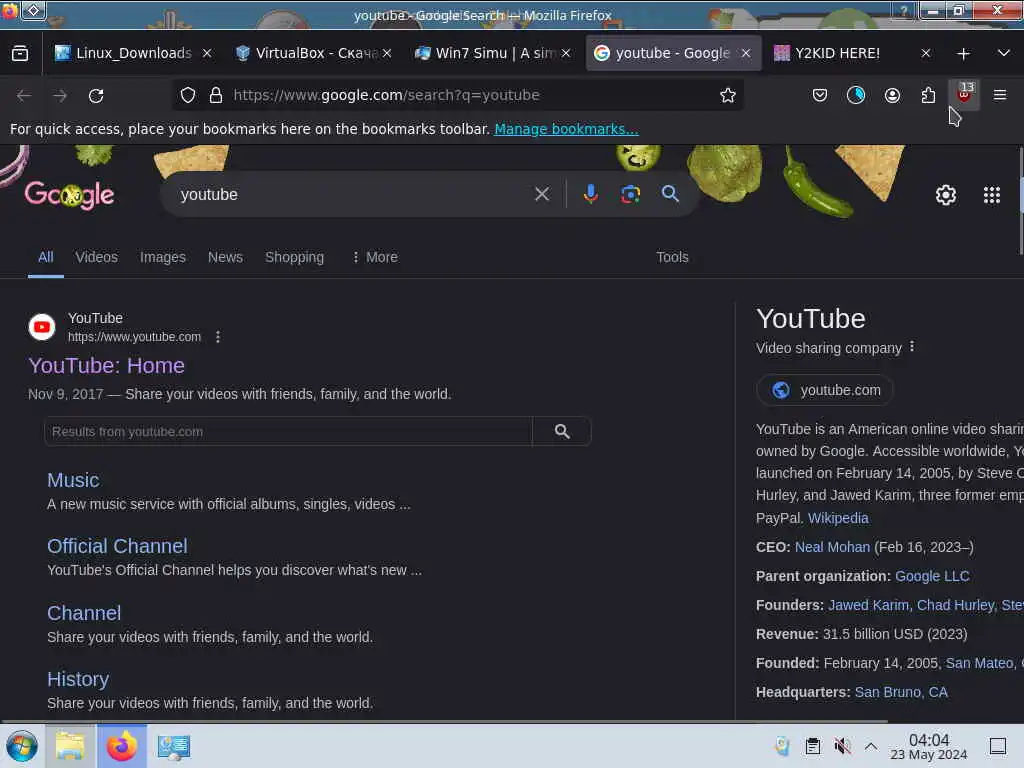The height and width of the screenshot is (768, 1024).
Task: Open Google LLC parent organization link
Action: pos(932,576)
